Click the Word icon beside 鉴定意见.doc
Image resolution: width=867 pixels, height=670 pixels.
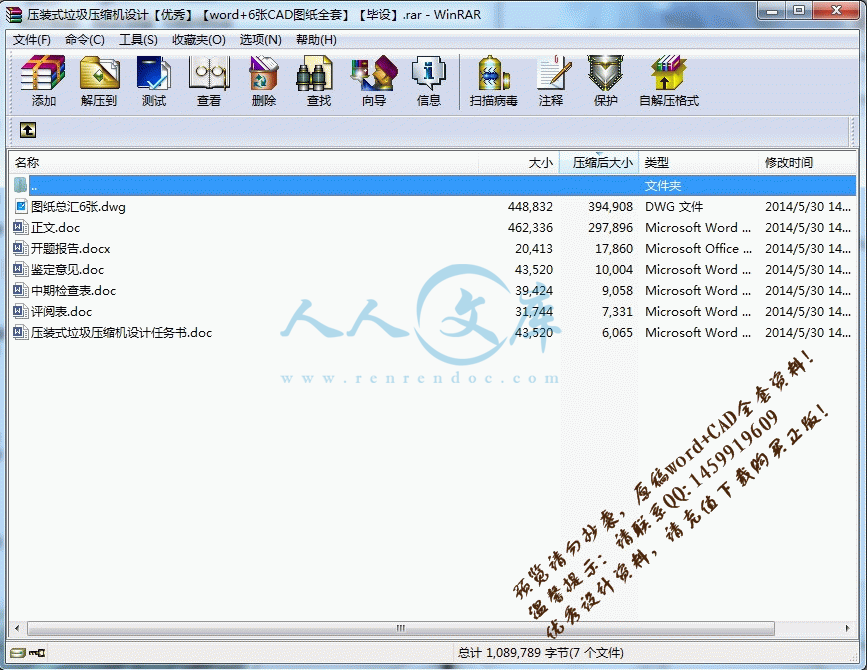pyautogui.click(x=21, y=270)
